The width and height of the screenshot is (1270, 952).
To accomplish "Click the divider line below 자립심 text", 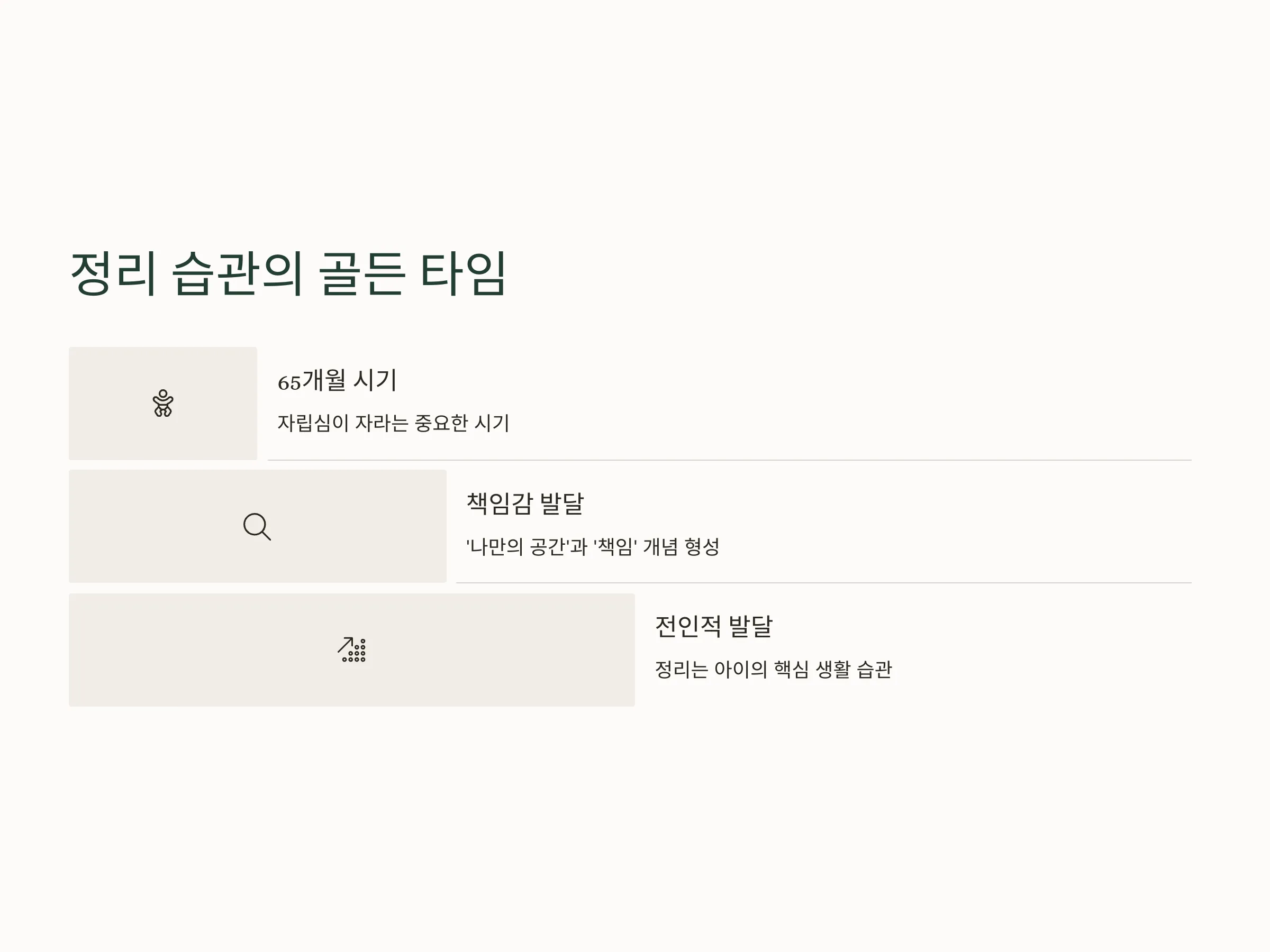I will [x=730, y=460].
